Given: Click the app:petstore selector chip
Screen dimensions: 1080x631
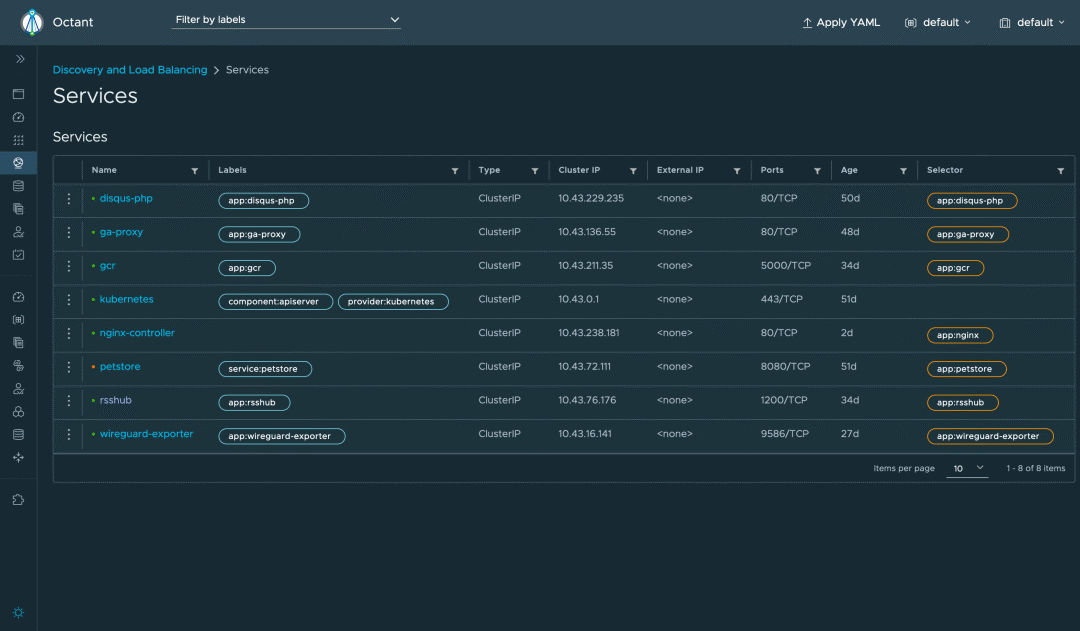Looking at the screenshot, I should point(967,369).
